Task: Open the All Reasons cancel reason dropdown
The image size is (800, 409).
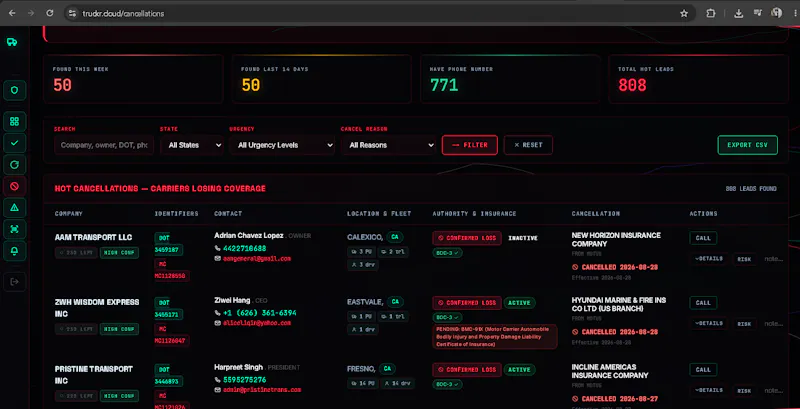Action: tap(388, 145)
